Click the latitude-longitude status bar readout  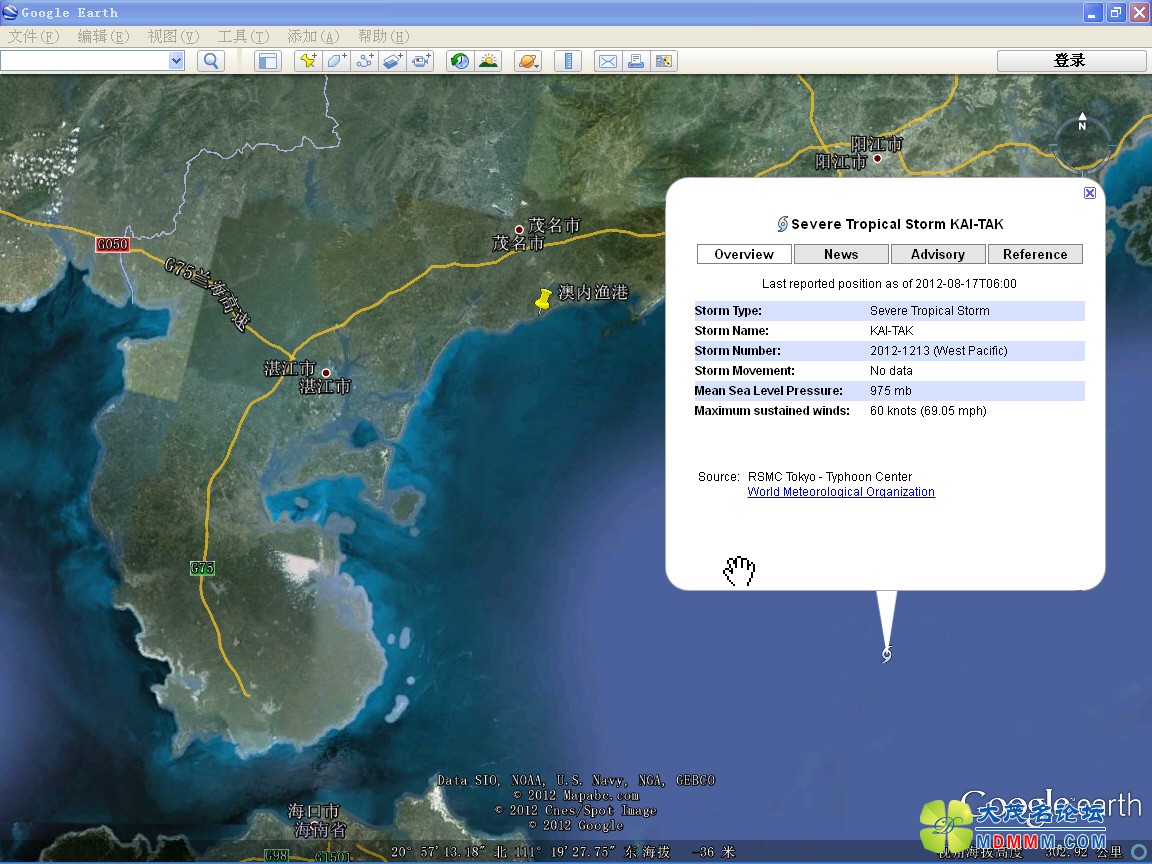pos(514,852)
